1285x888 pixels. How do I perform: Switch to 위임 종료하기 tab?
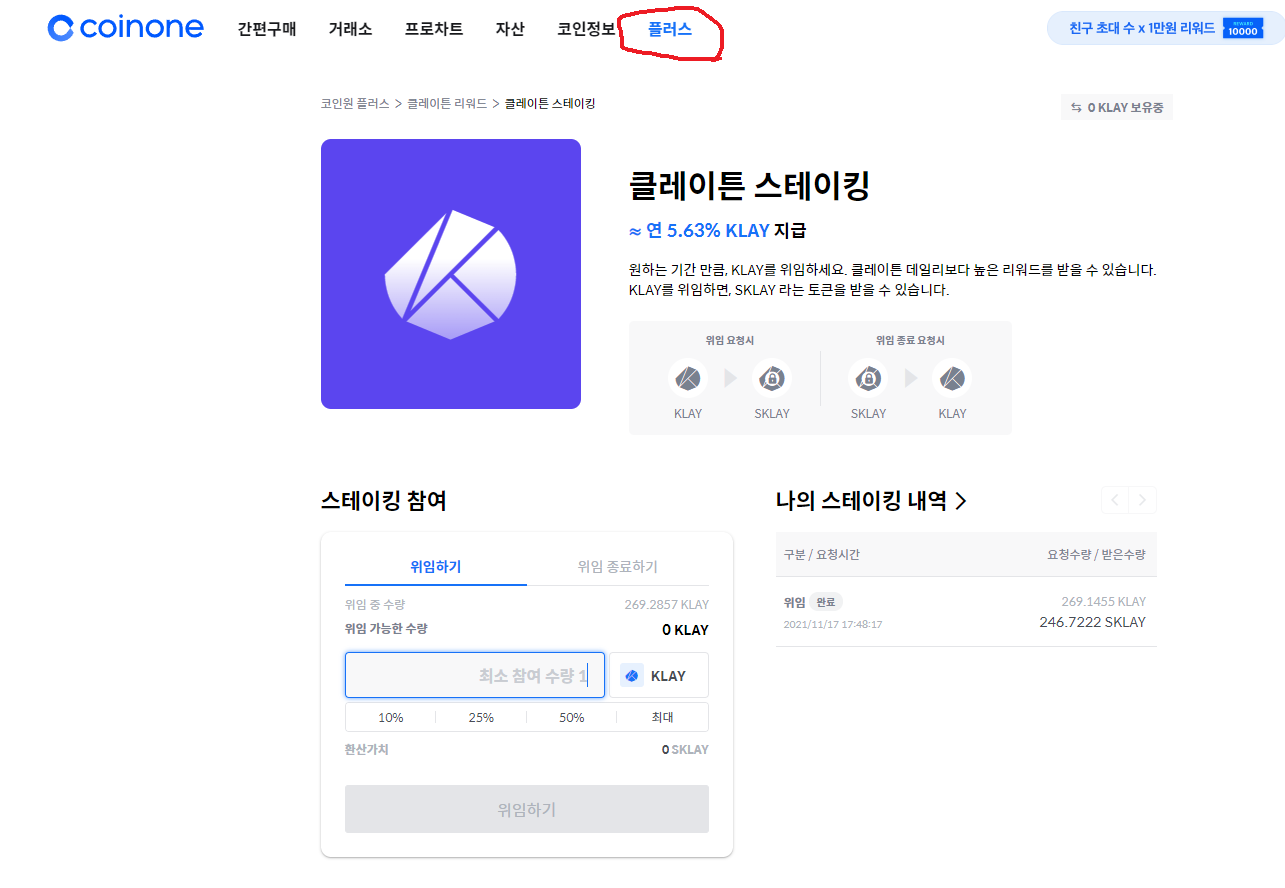click(618, 566)
